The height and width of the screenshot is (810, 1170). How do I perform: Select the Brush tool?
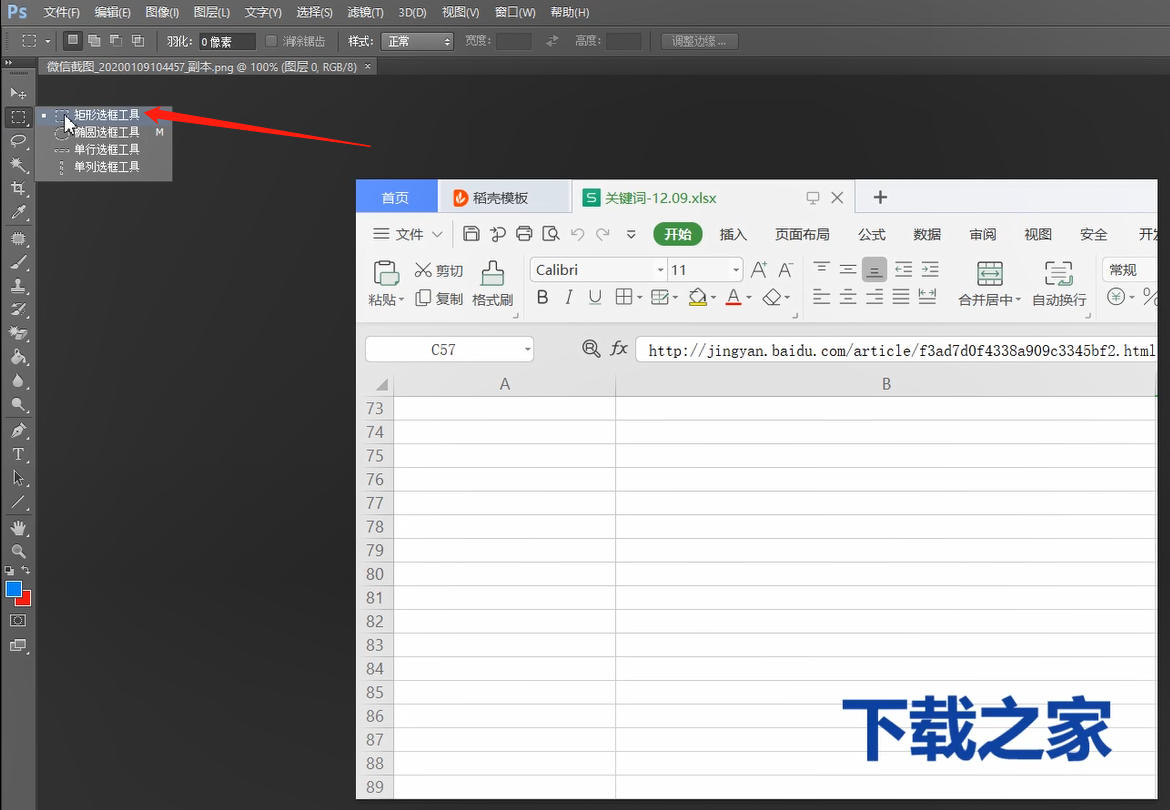pos(18,263)
